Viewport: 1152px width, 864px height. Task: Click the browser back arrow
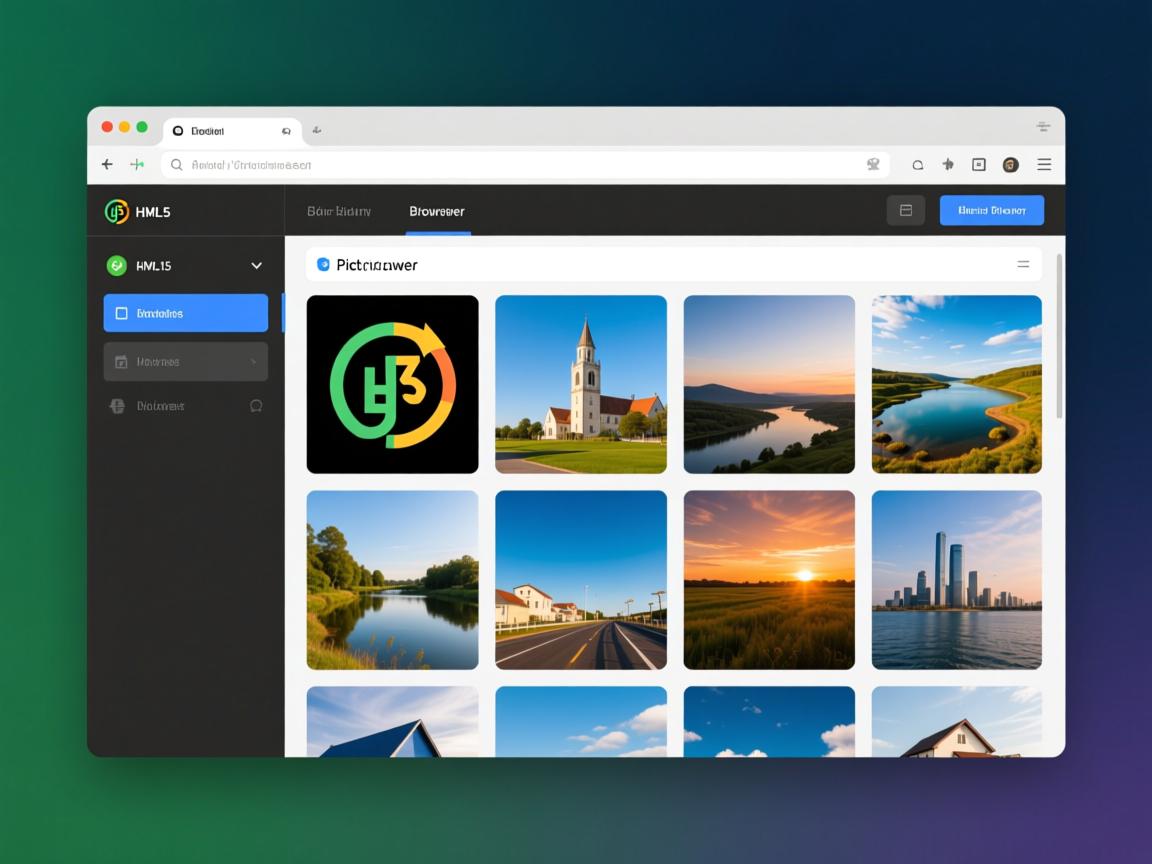point(107,164)
